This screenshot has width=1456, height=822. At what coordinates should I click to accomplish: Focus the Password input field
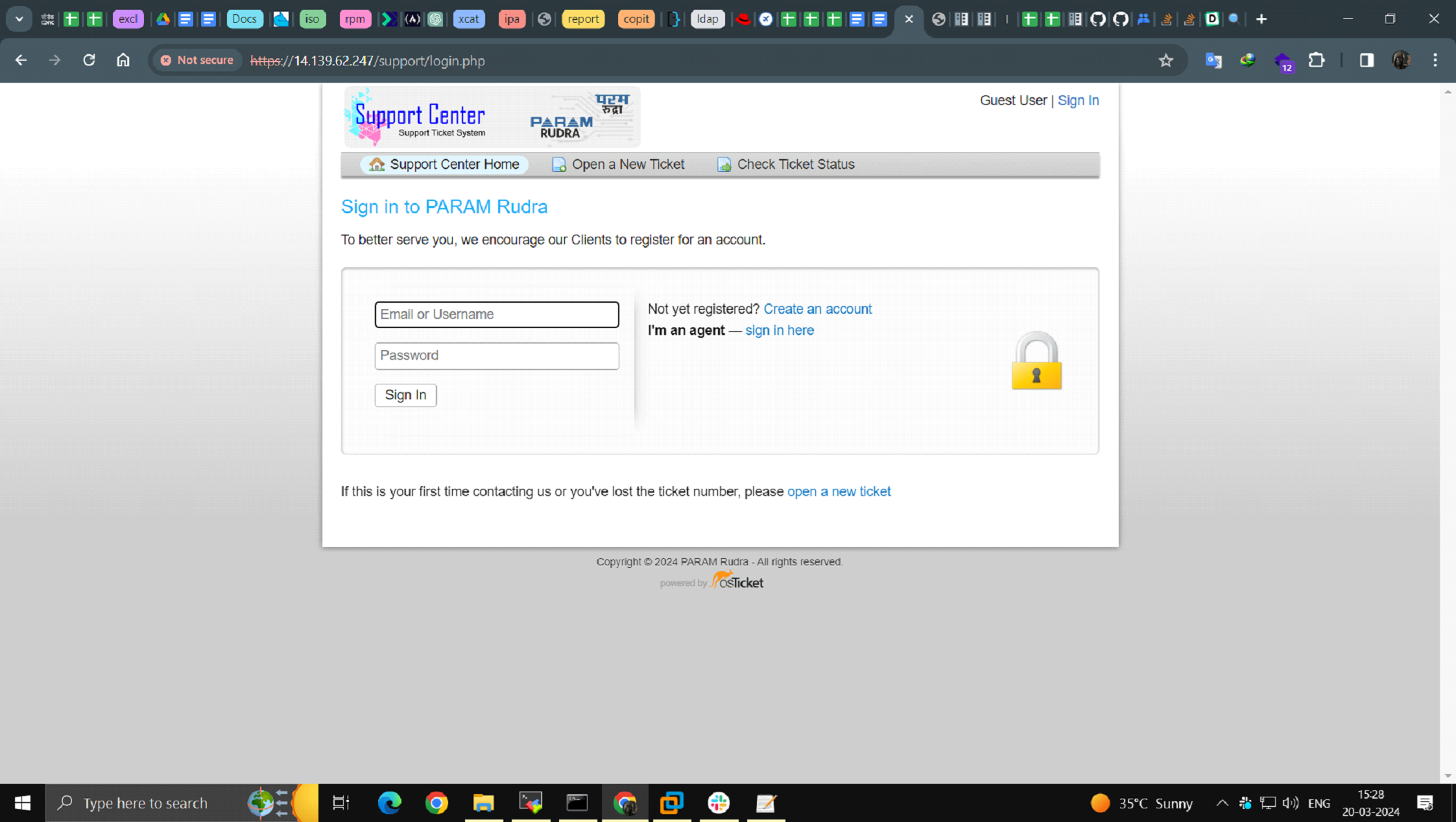[496, 356]
